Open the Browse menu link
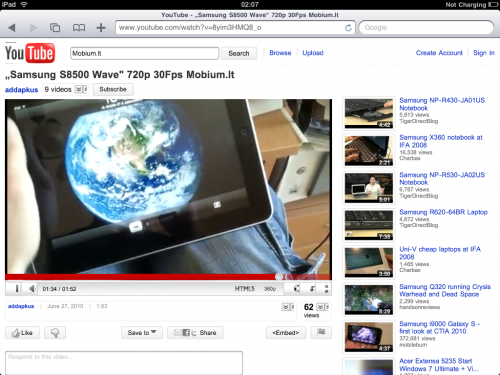Image resolution: width=500 pixels, height=375 pixels. click(280, 53)
